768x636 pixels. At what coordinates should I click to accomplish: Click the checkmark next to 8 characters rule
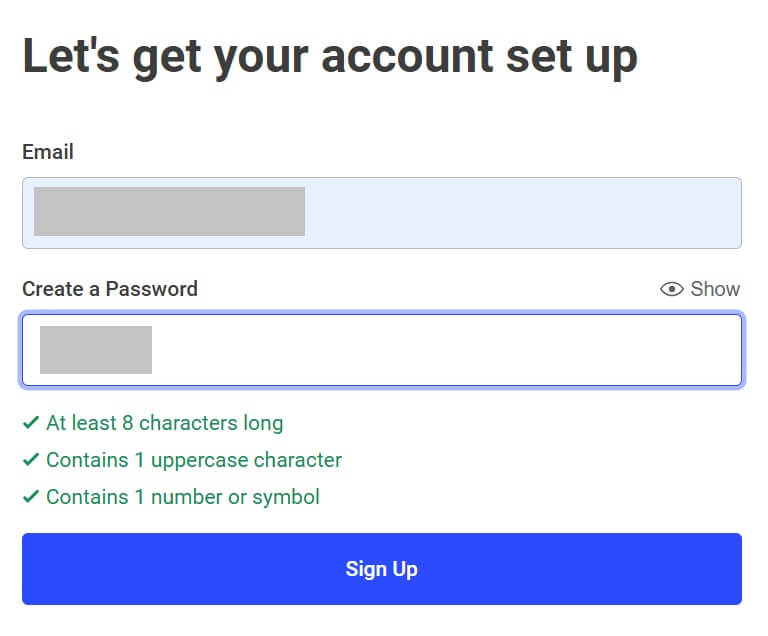coord(31,422)
